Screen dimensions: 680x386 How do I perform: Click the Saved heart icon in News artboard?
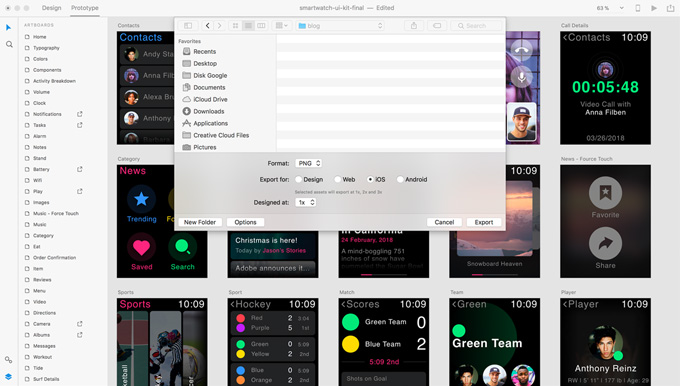141,247
